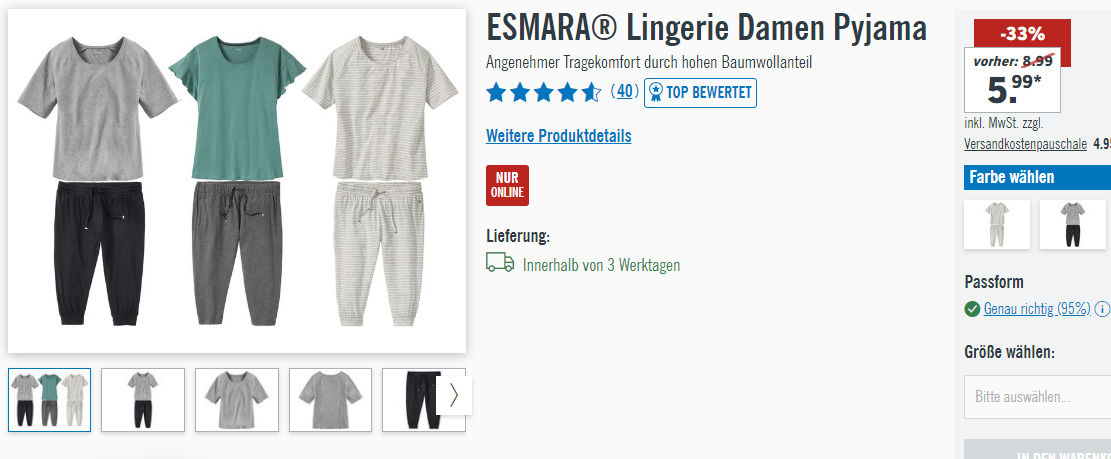Follow the Versandkostenpauschale link

[1025, 144]
